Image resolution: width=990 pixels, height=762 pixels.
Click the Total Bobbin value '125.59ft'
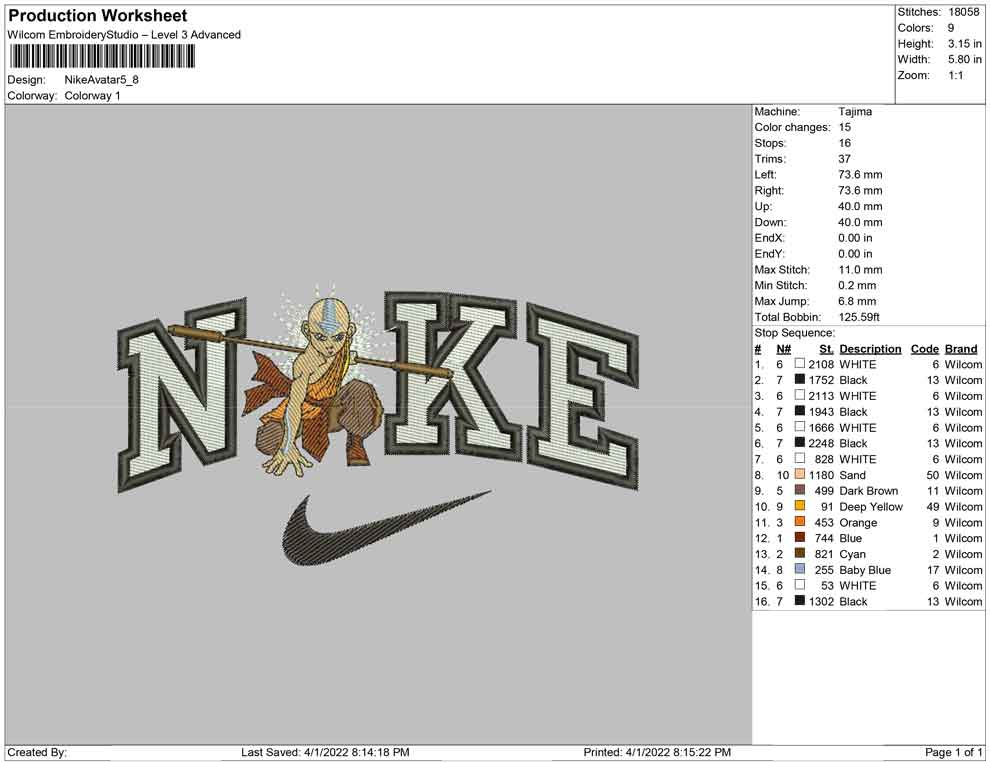pos(859,317)
